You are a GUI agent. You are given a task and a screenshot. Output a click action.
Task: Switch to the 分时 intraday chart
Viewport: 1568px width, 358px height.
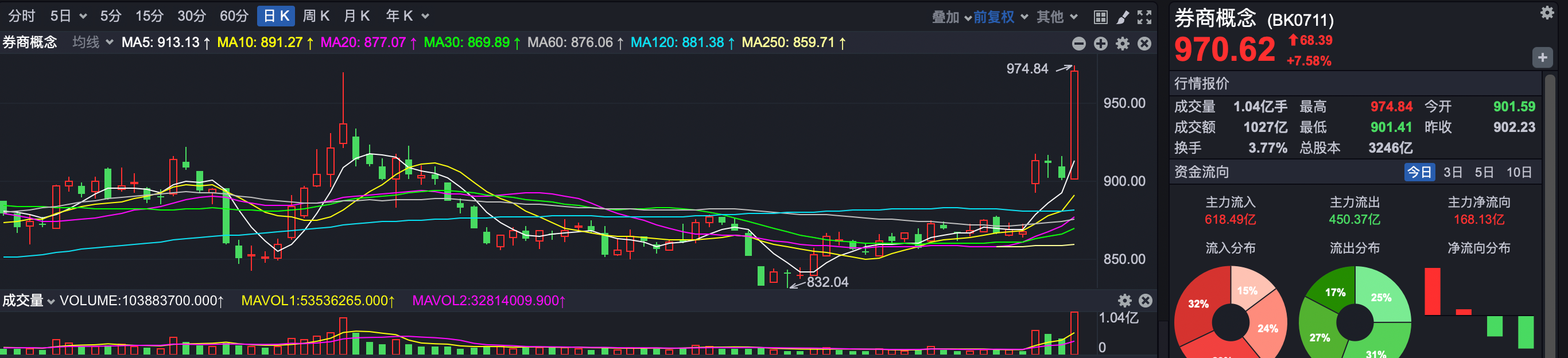tap(22, 16)
